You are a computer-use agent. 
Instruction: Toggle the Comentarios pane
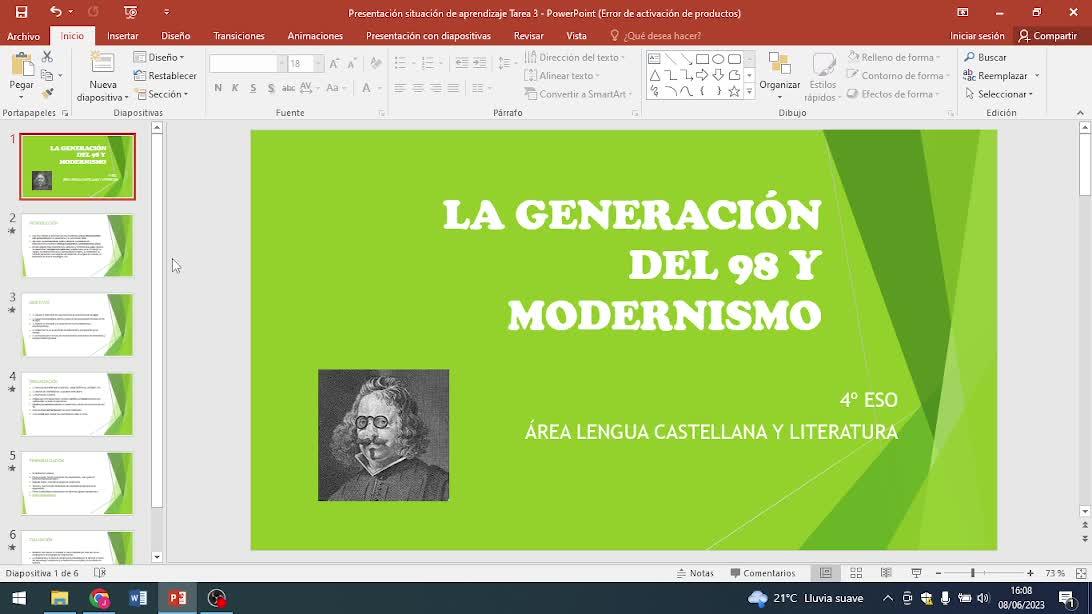(763, 573)
